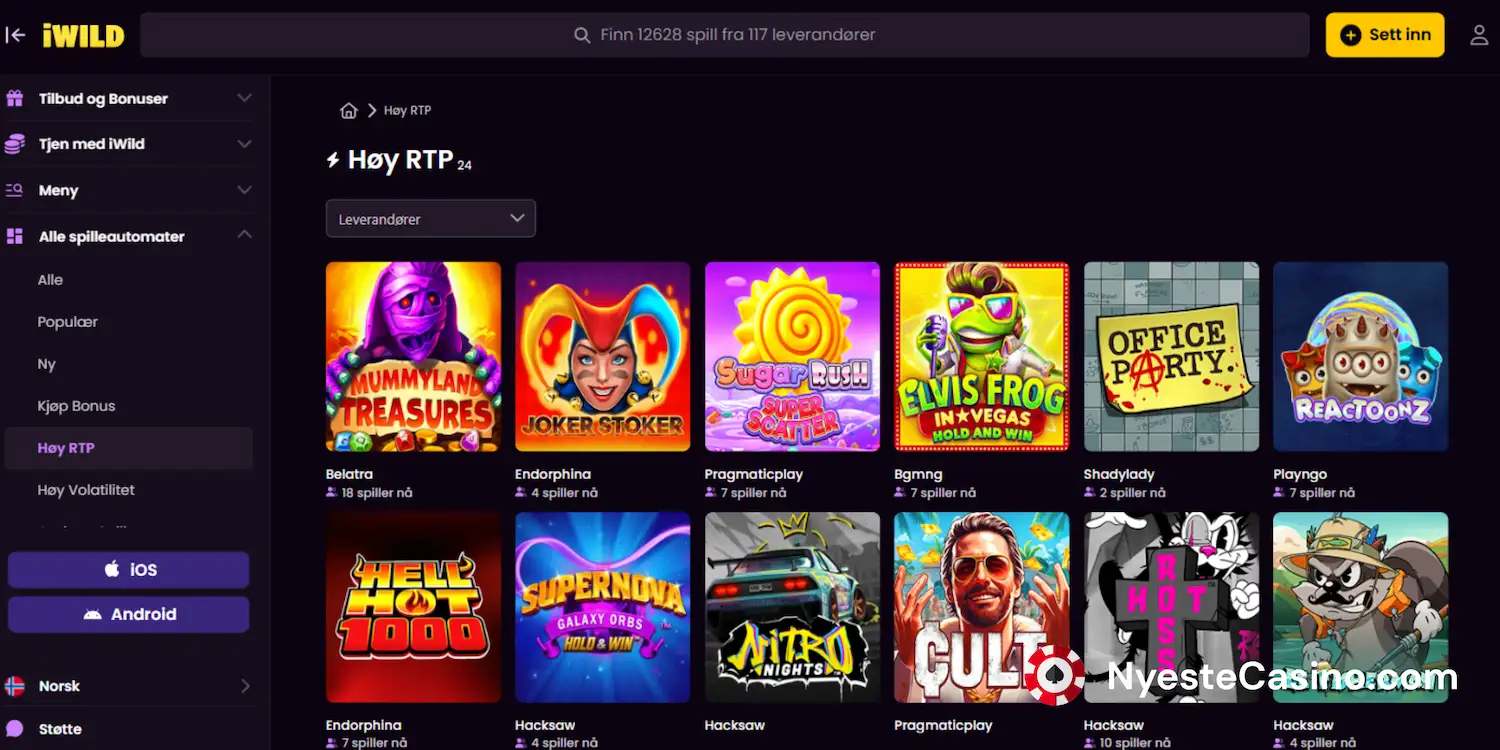
Task: Open the Reactoonz game
Action: pyautogui.click(x=1361, y=357)
